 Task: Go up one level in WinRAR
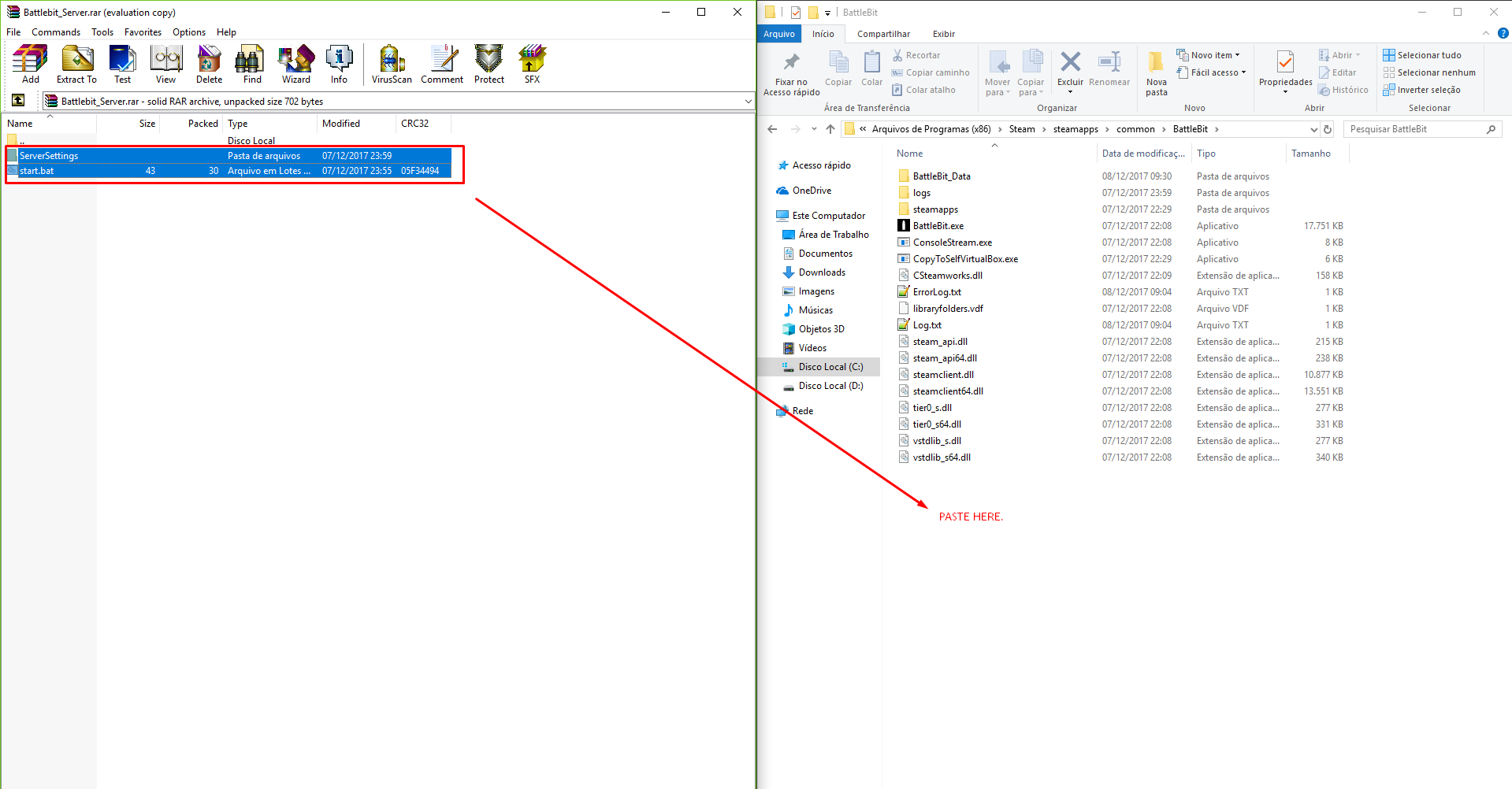point(18,100)
